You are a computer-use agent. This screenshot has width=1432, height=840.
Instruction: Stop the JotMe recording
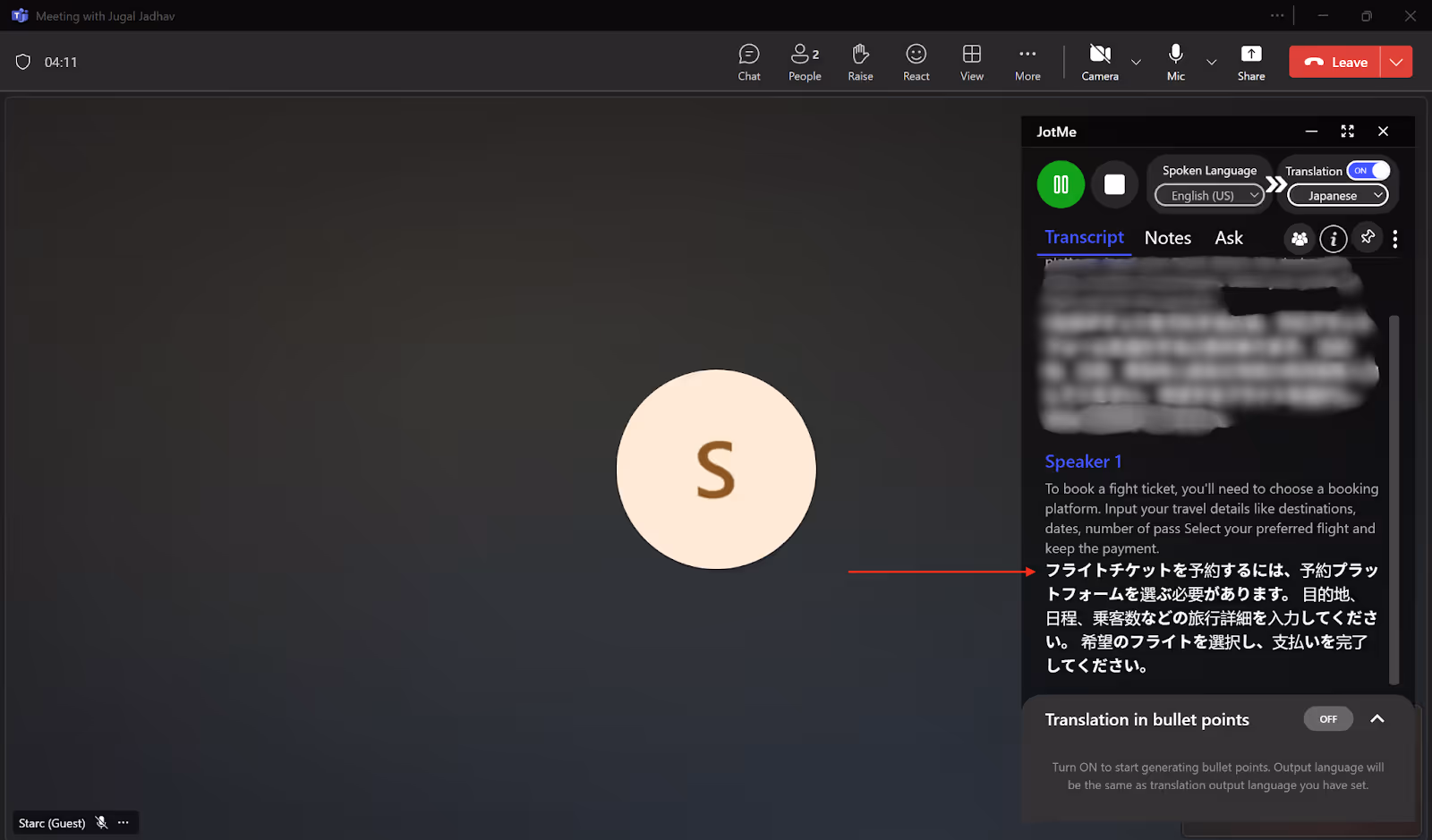pyautogui.click(x=1114, y=184)
